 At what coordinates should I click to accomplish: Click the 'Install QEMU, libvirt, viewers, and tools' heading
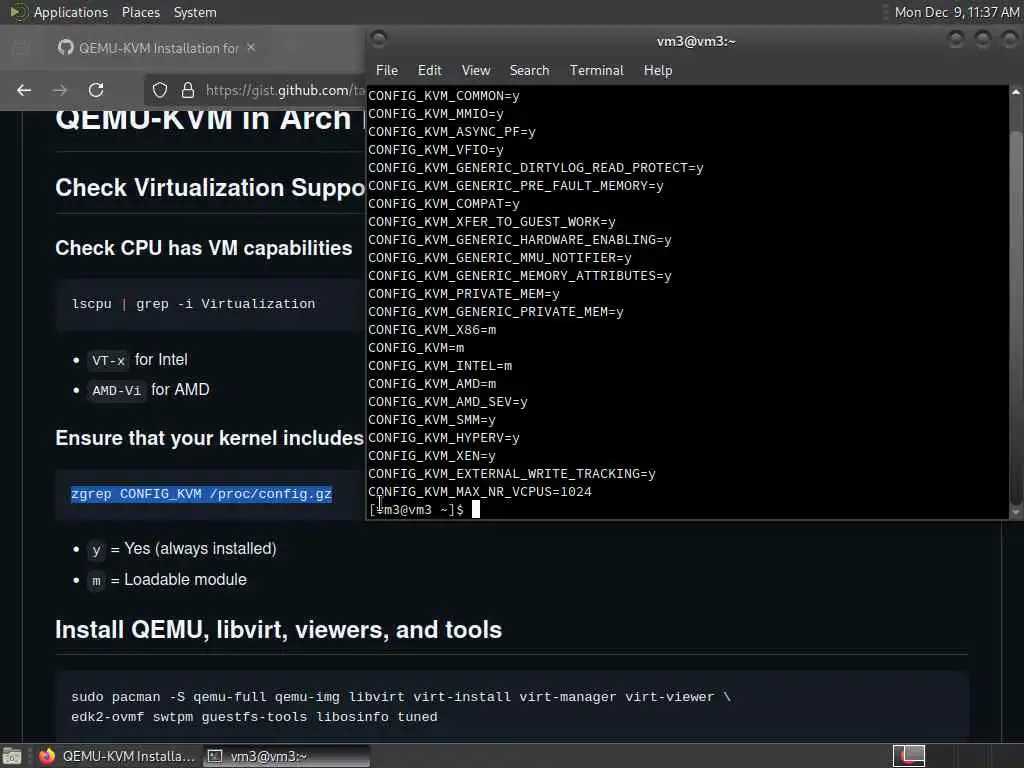click(x=278, y=630)
